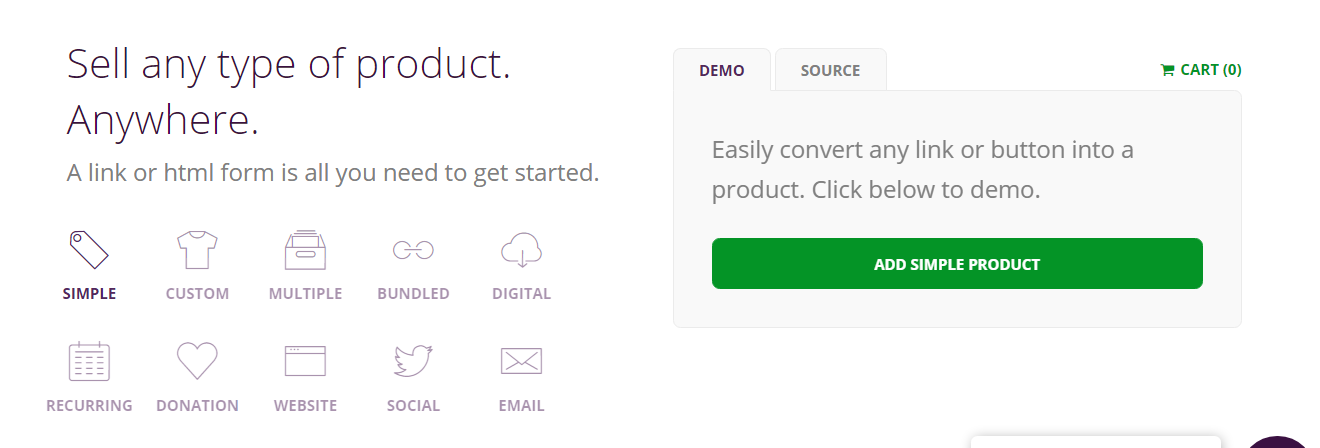Open the Source tab

(x=830, y=71)
